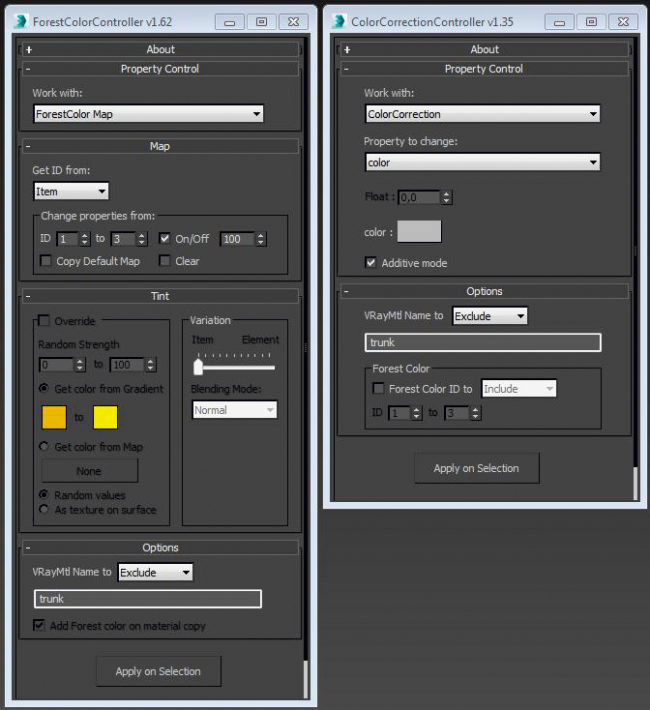The width and height of the screenshot is (650, 710).
Task: Open the Property to change color dropdown
Action: 482,162
